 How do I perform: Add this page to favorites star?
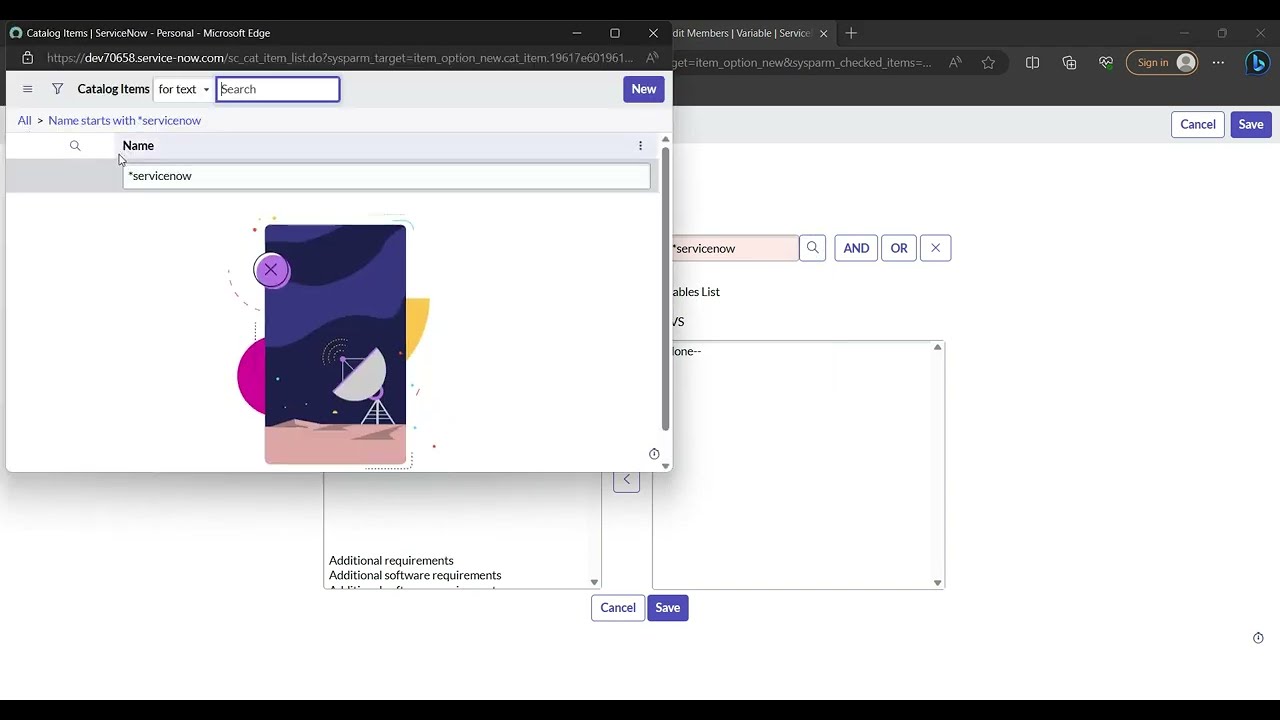(x=989, y=63)
